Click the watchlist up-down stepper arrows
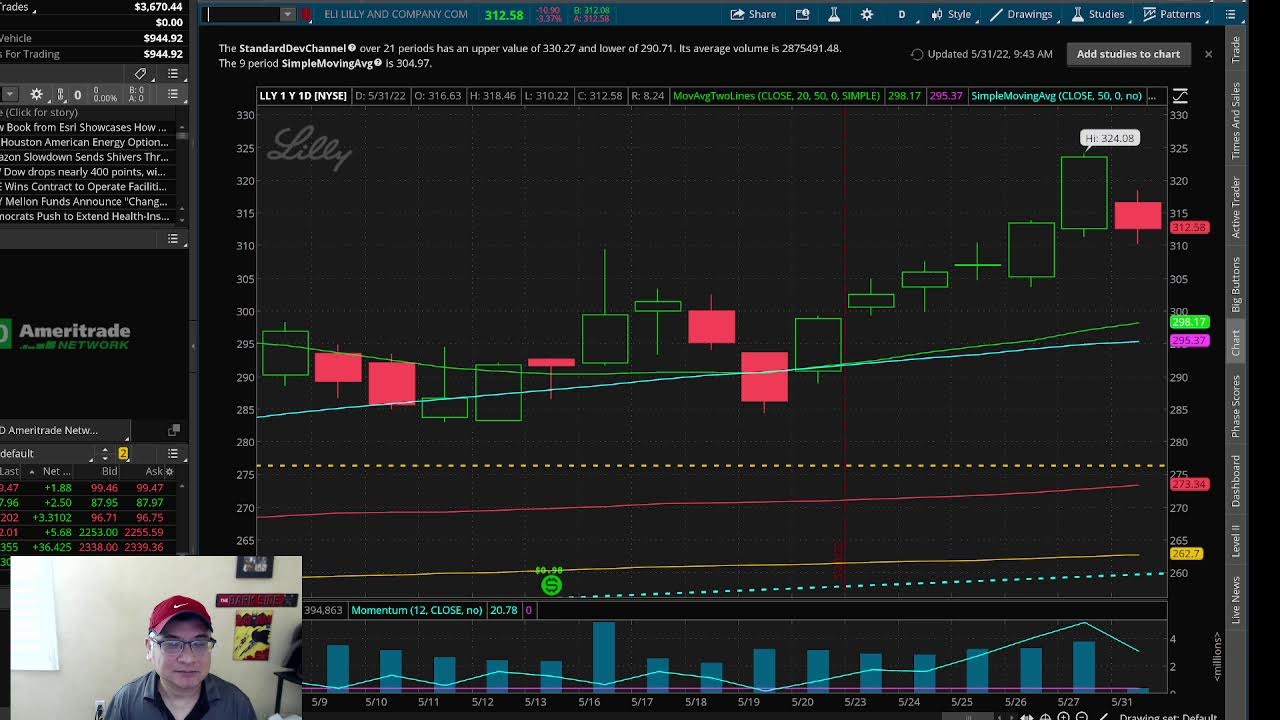Viewport: 1280px width, 720px height. point(105,454)
